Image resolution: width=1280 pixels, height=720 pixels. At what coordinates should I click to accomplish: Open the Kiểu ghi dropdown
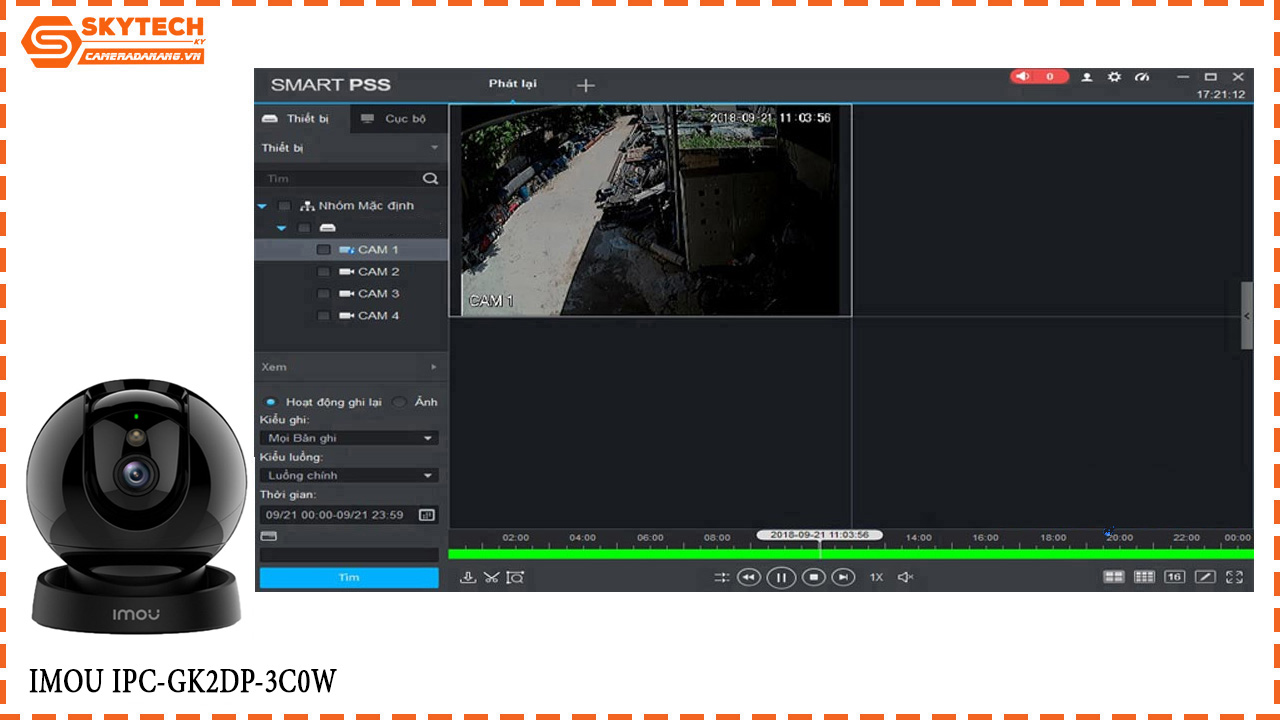click(432, 437)
